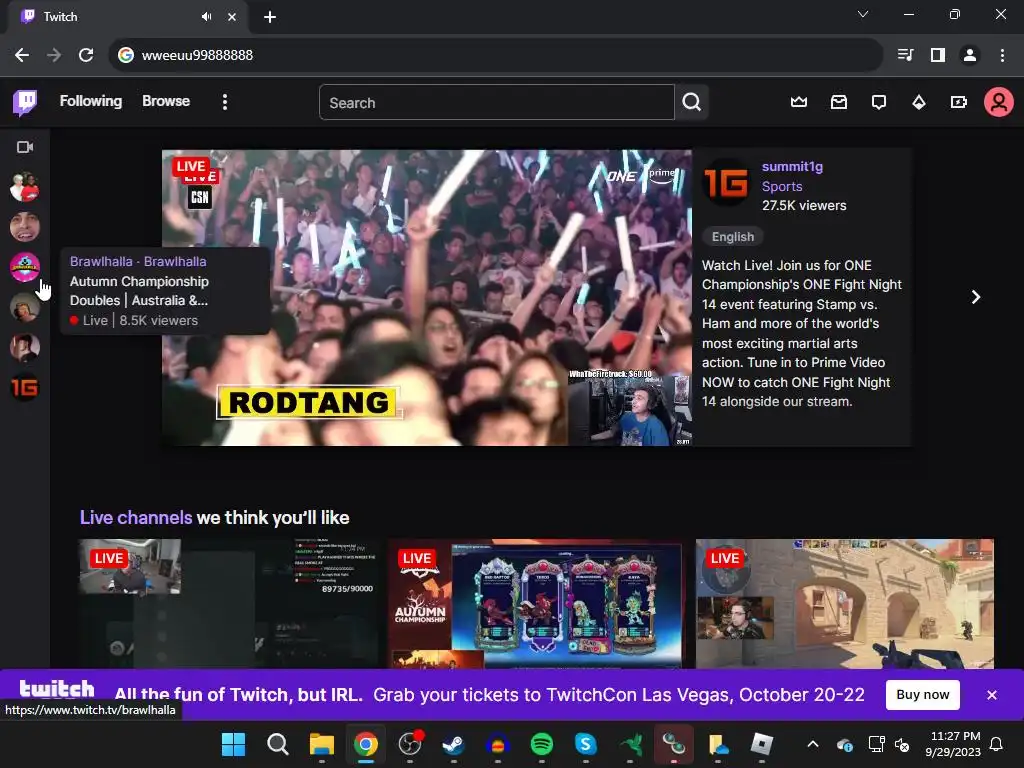Click the ad-free Turbo icon
1024x768 pixels.
point(959,102)
